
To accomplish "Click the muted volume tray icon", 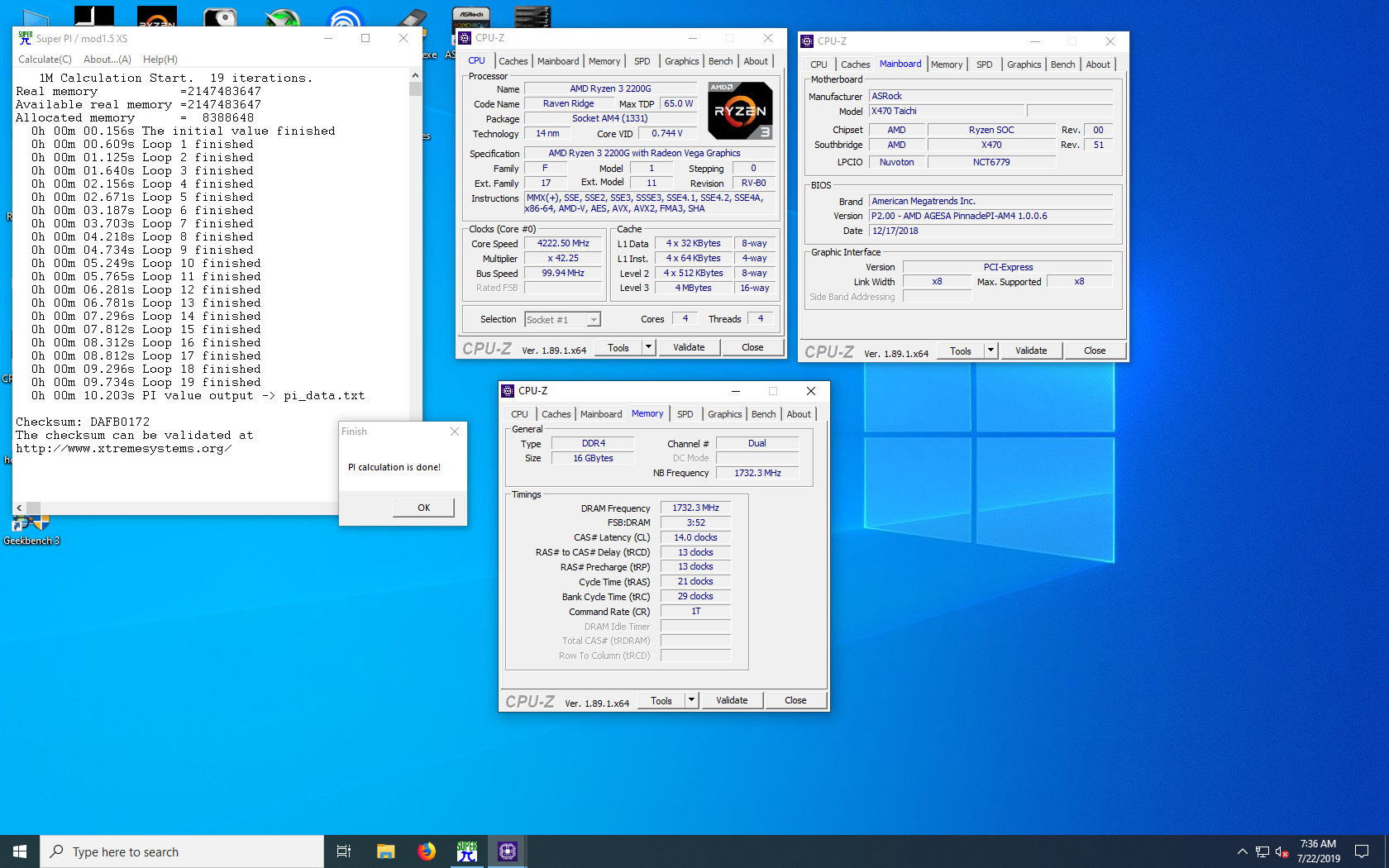I will point(1282,851).
